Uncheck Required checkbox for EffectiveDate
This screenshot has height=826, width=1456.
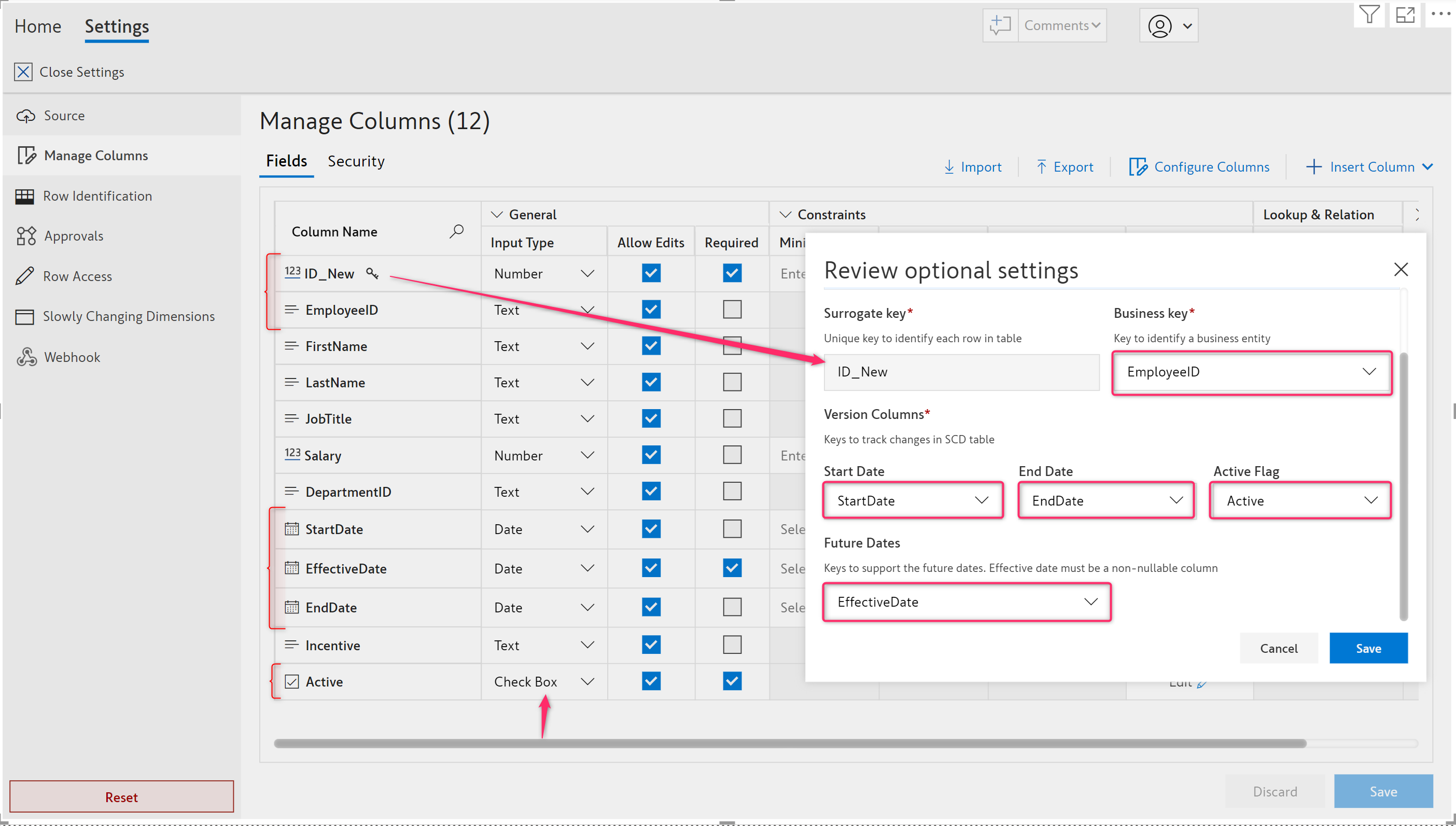click(x=732, y=568)
